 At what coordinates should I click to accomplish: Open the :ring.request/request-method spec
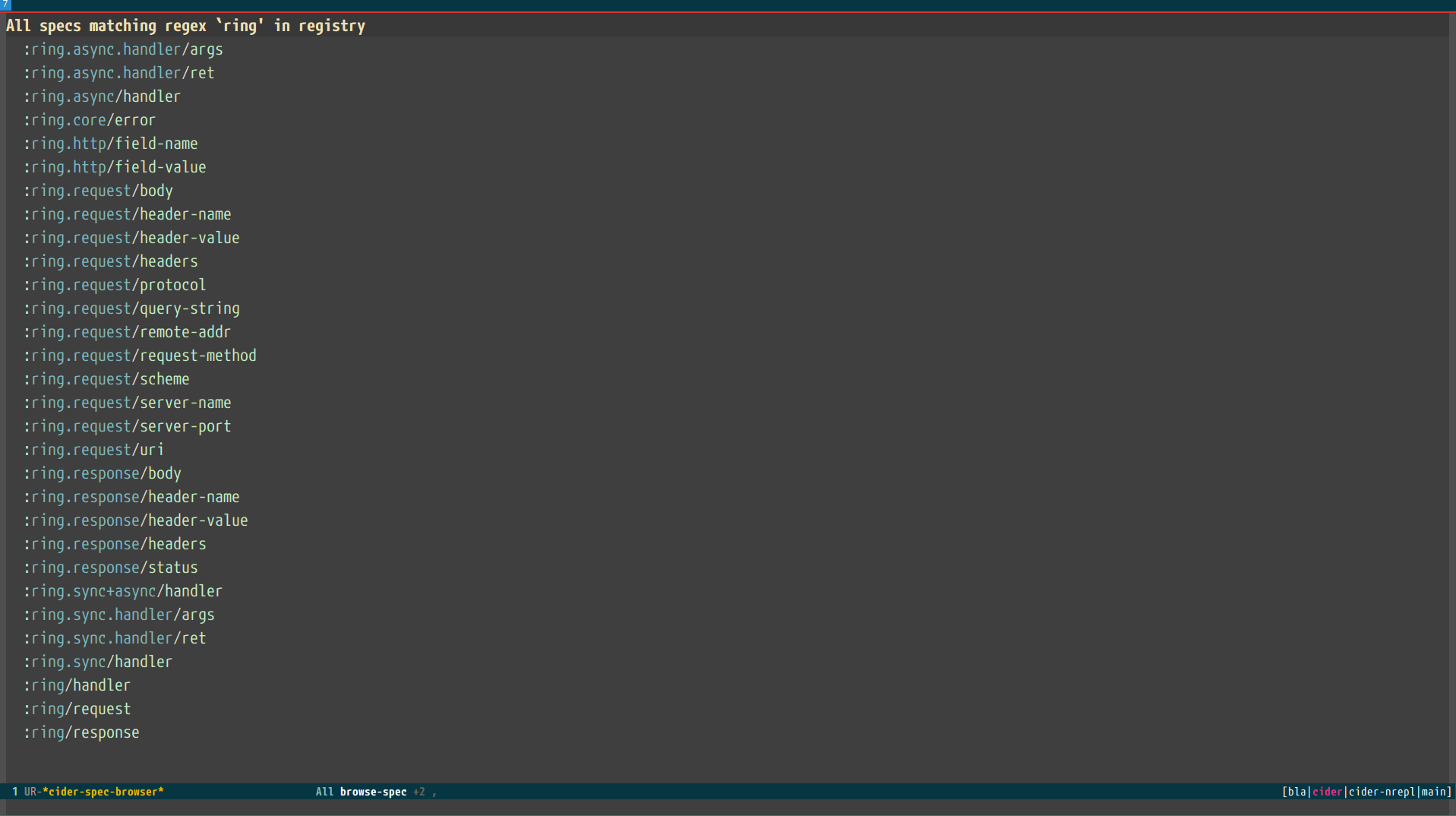tap(141, 356)
